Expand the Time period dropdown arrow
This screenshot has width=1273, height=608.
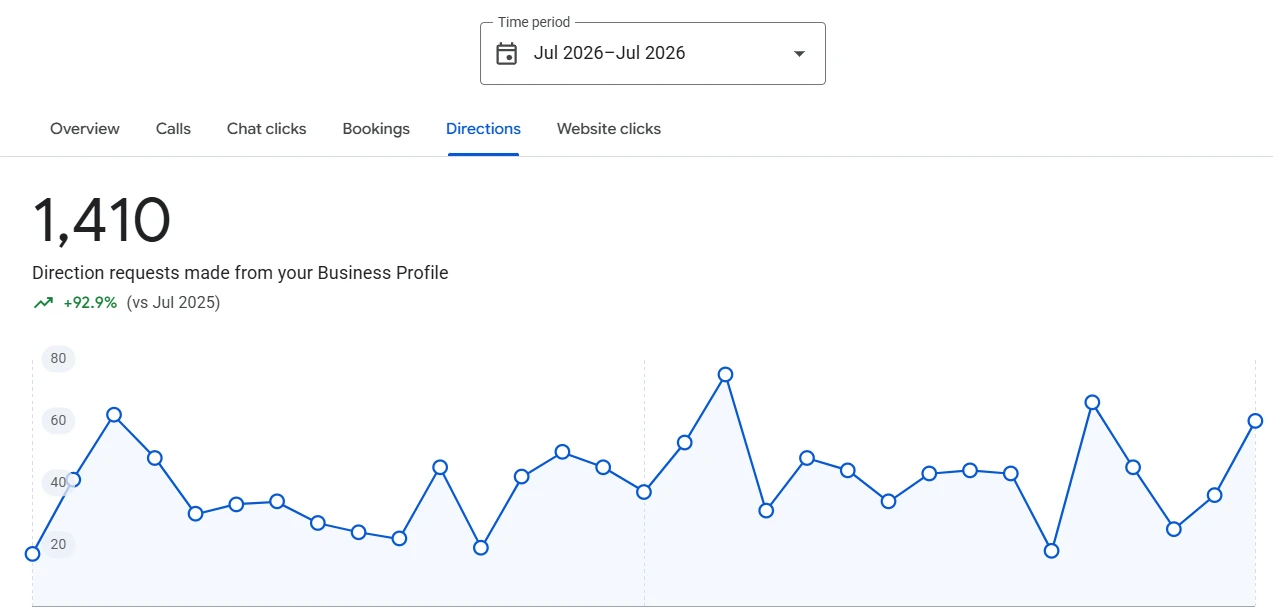pos(799,54)
